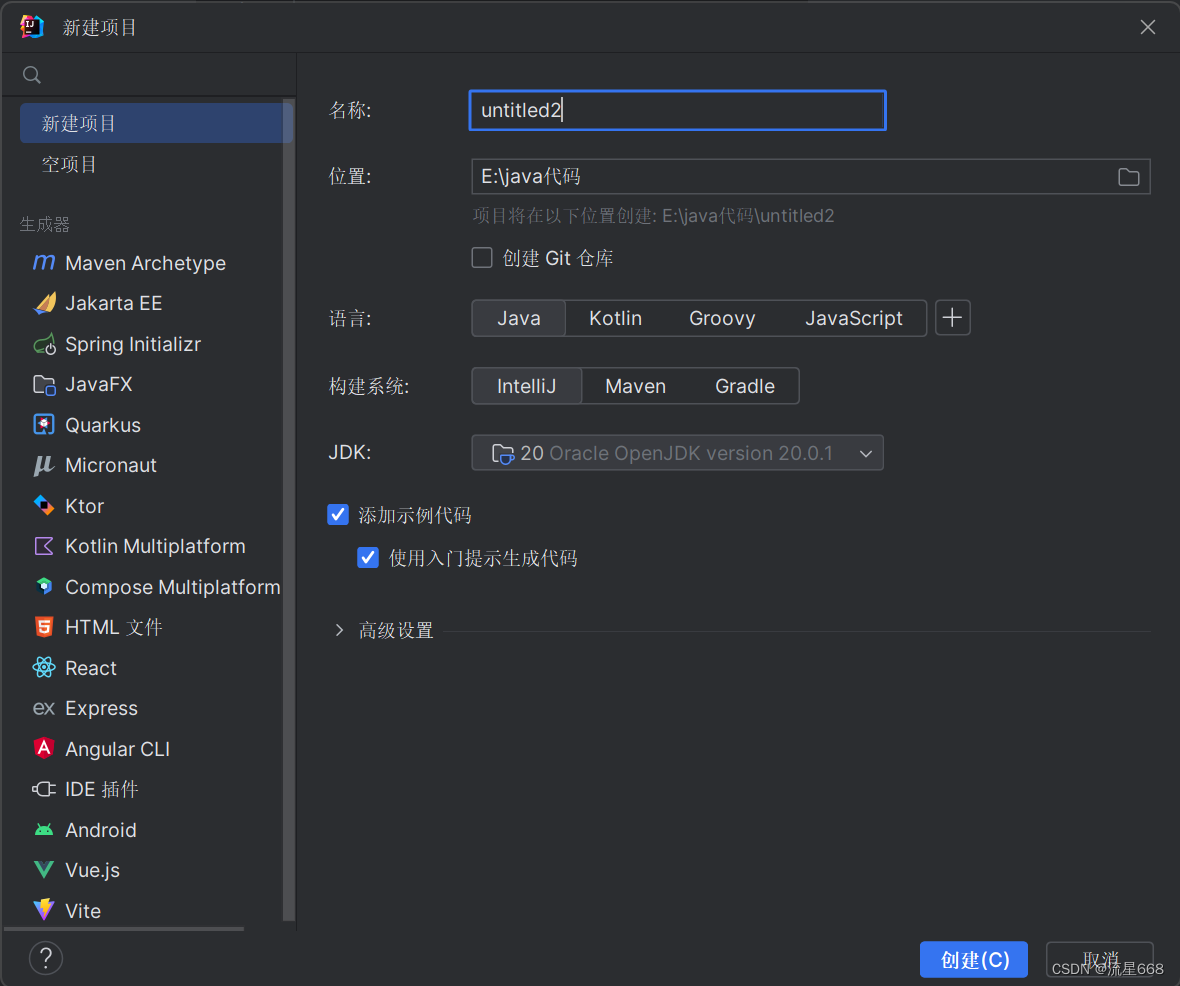Screen dimensions: 1180x986
Task: Click the plus to add another language
Action: 952,317
